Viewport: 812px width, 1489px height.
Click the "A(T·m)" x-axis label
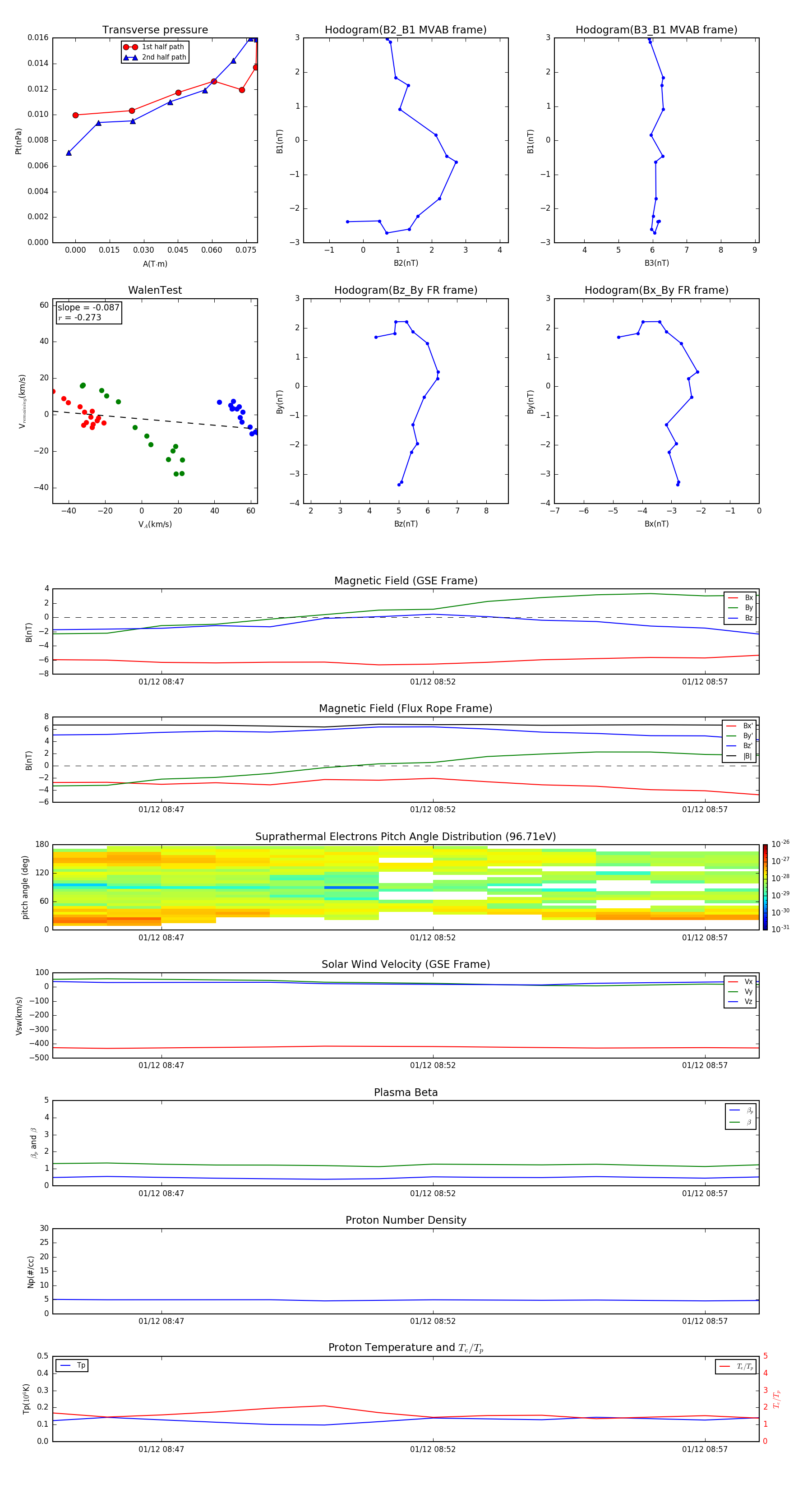pyautogui.click(x=155, y=264)
